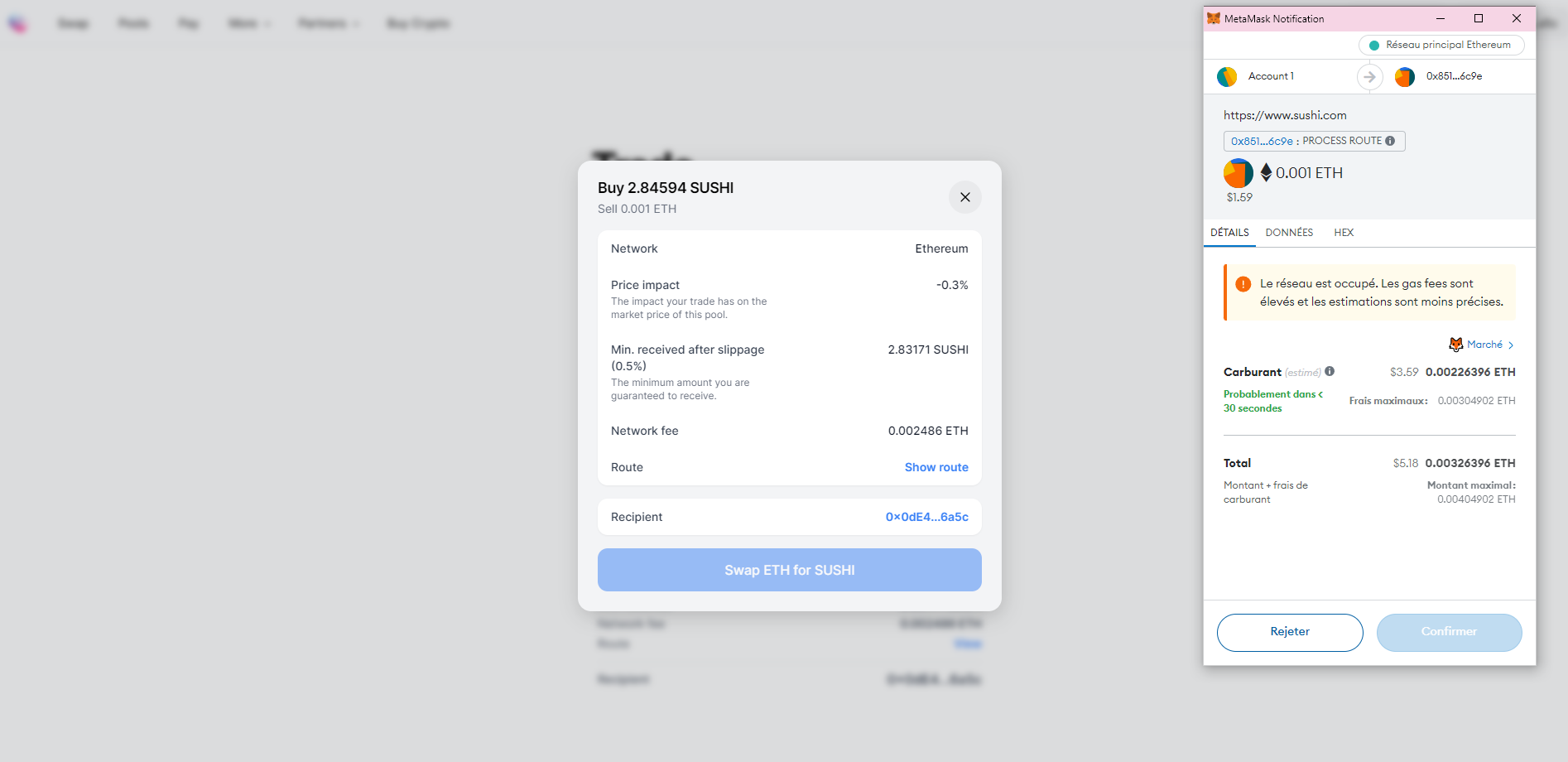Open recipient address 0x0dE4...6a5c link

[927, 517]
